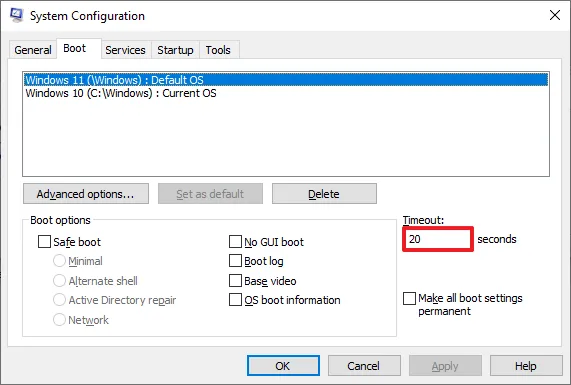Open Help for System Configuration

[526, 366]
